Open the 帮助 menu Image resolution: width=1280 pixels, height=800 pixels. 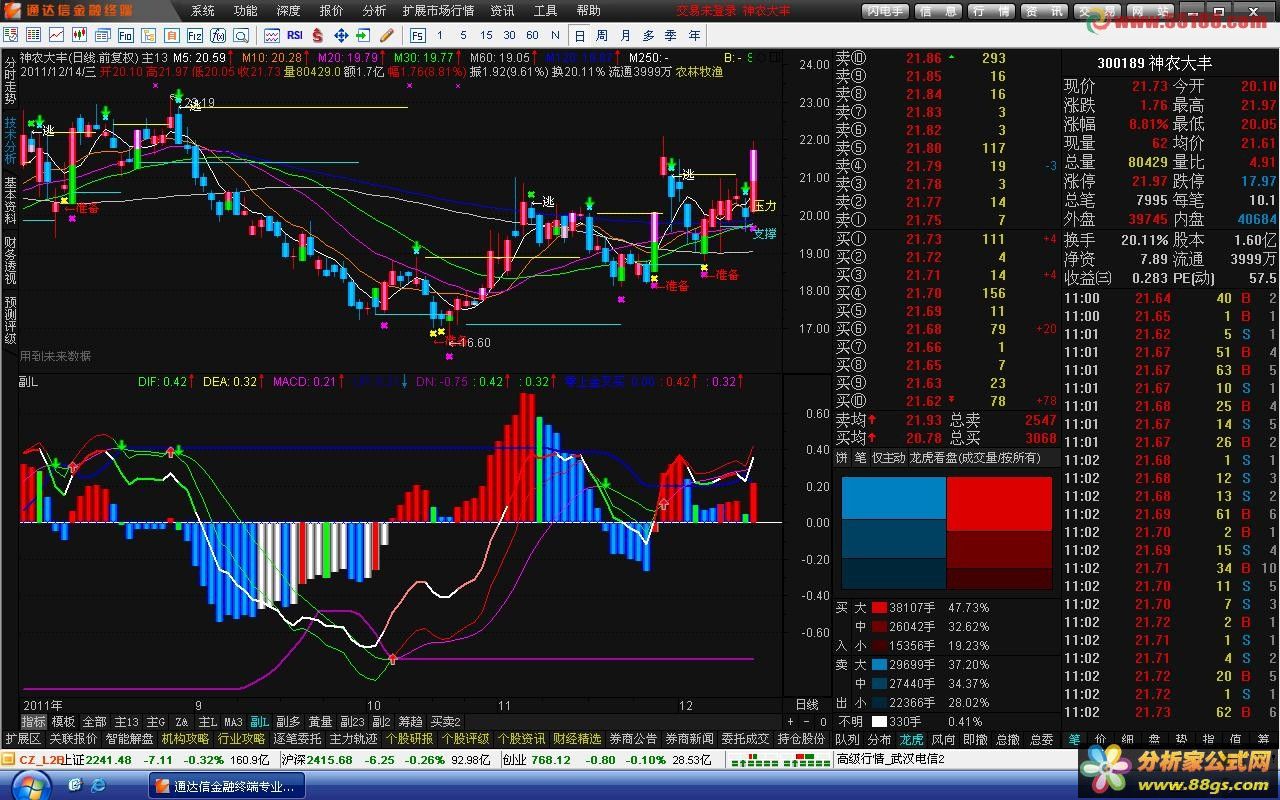[x=589, y=10]
